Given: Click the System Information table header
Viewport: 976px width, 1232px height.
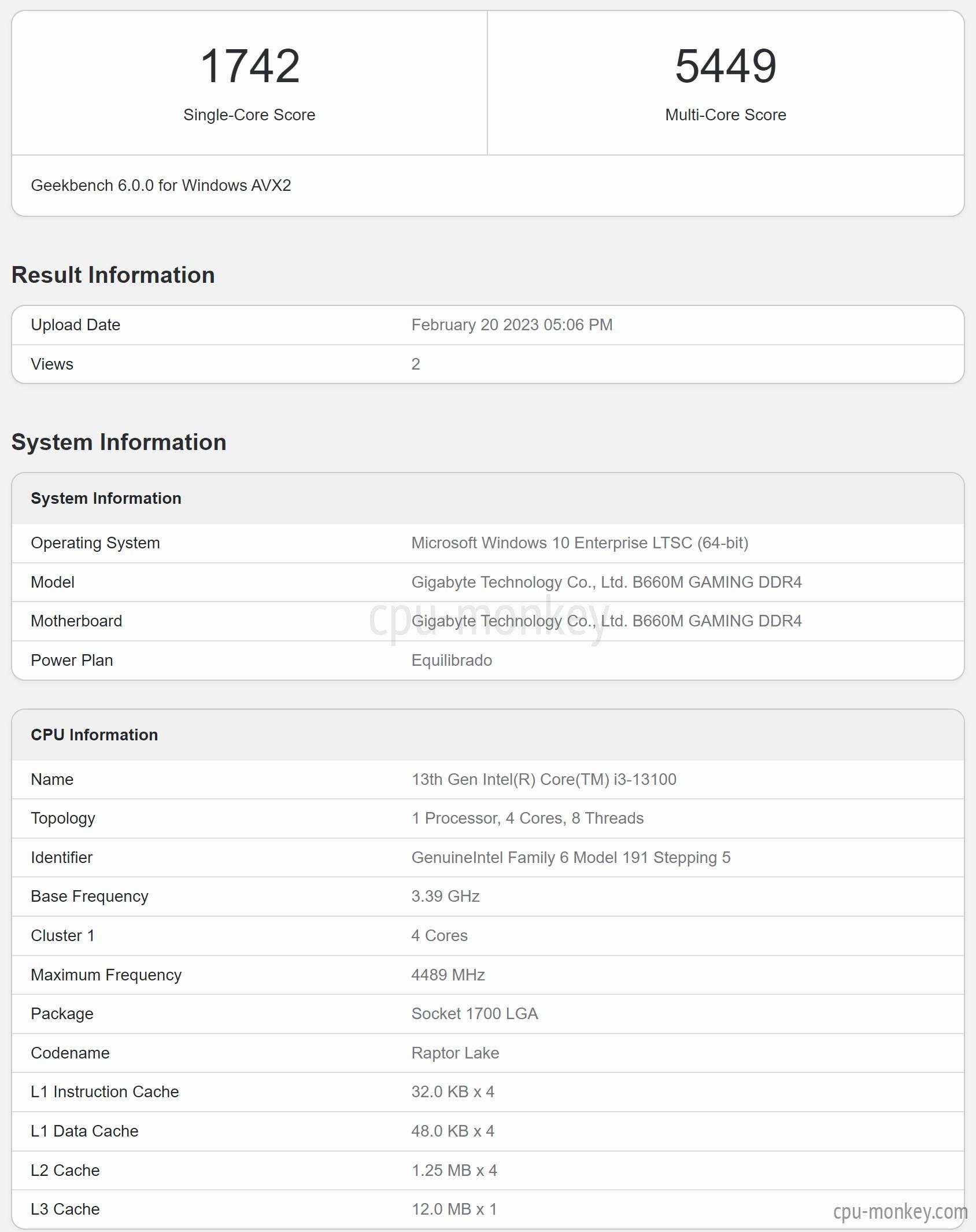Looking at the screenshot, I should (106, 498).
